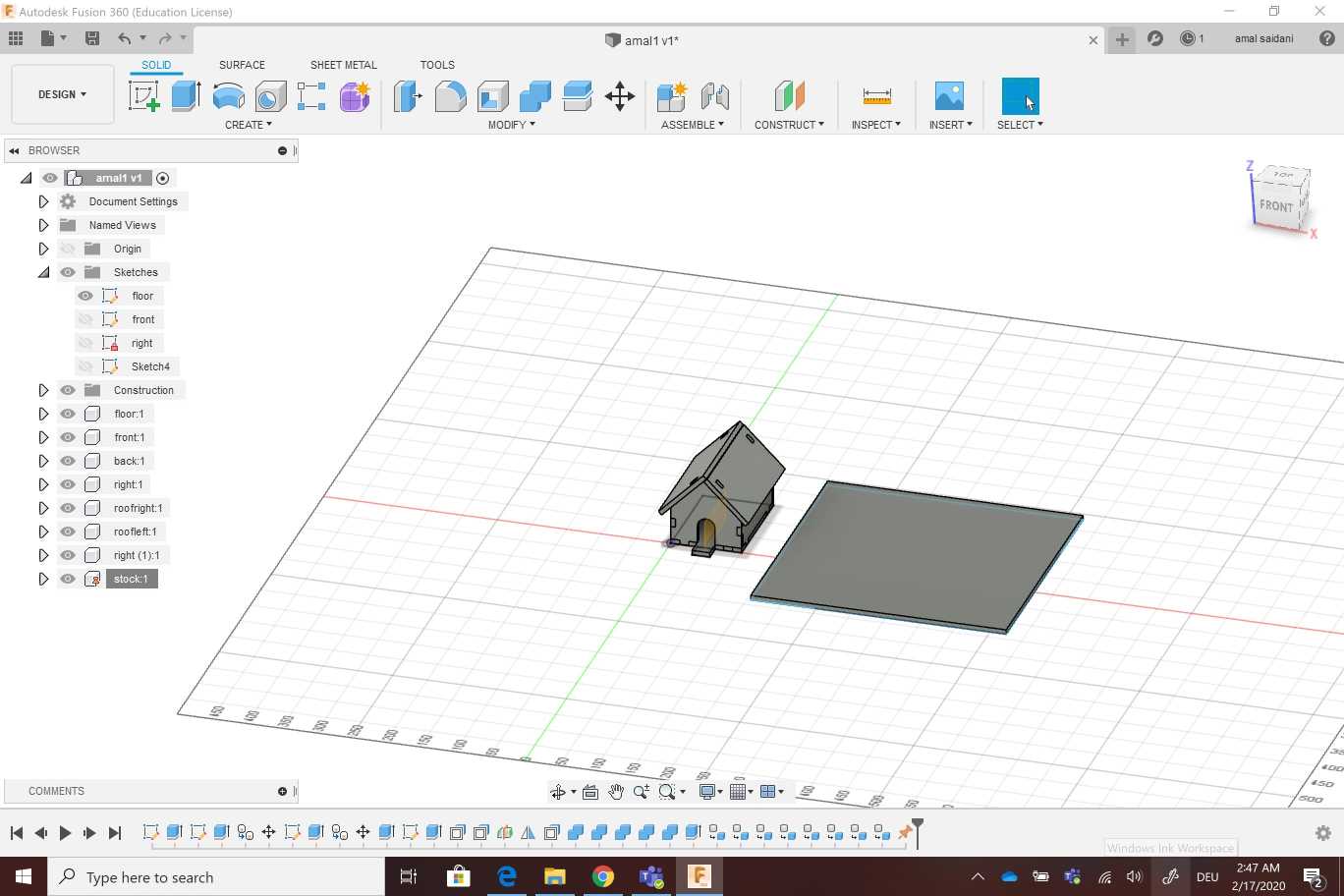Select the Shell tool icon

pos(492,96)
